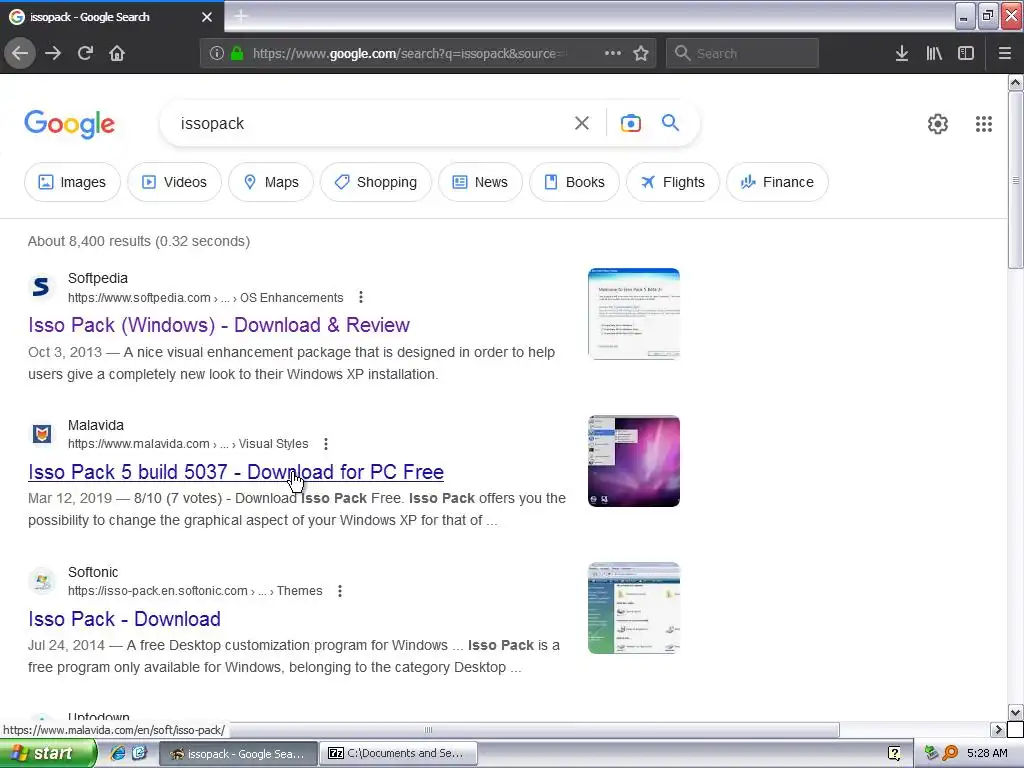This screenshot has width=1024, height=768.
Task: Switch to issopack Google Search taskbar button
Action: tap(238, 754)
